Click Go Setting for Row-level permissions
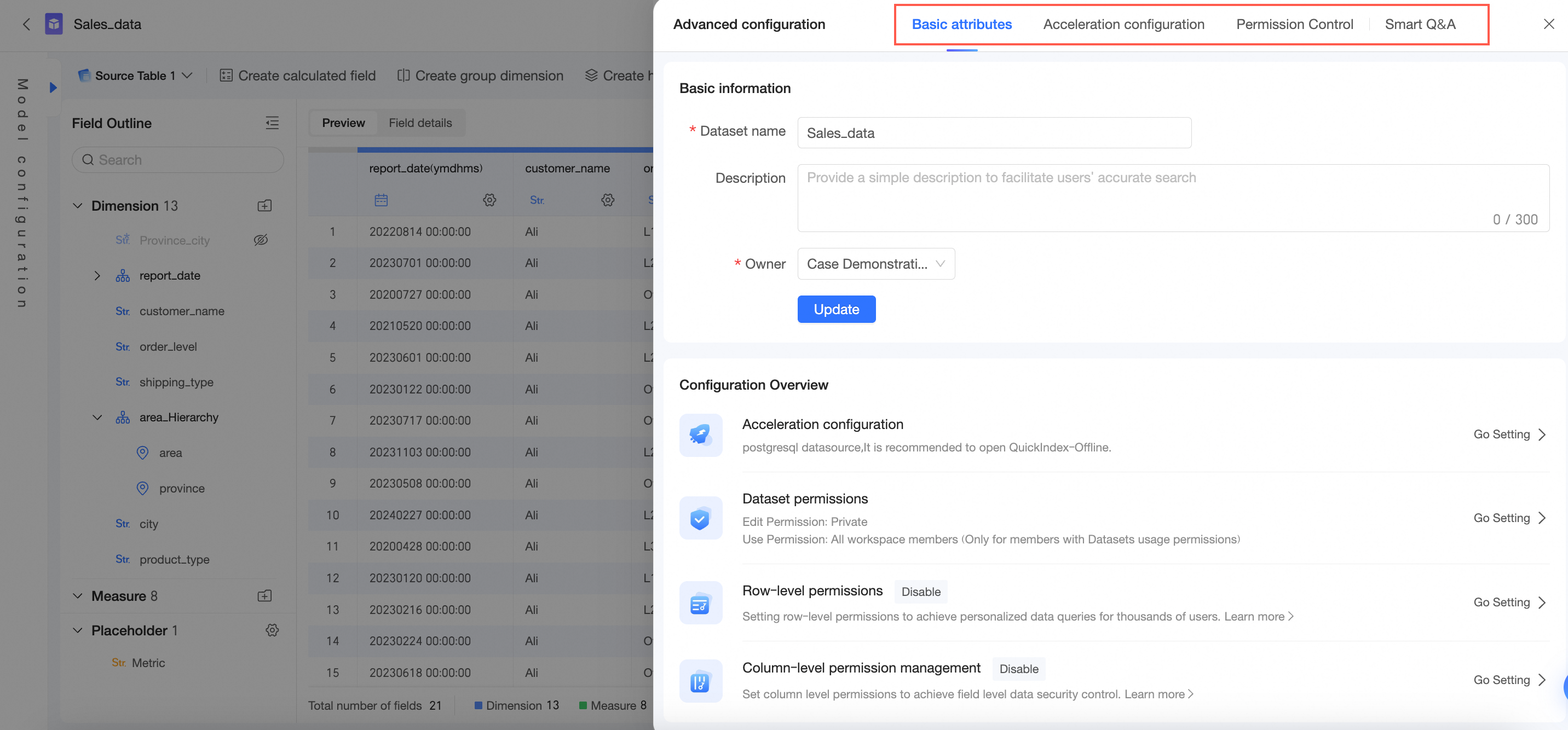This screenshot has width=1568, height=730. pyautogui.click(x=1508, y=602)
